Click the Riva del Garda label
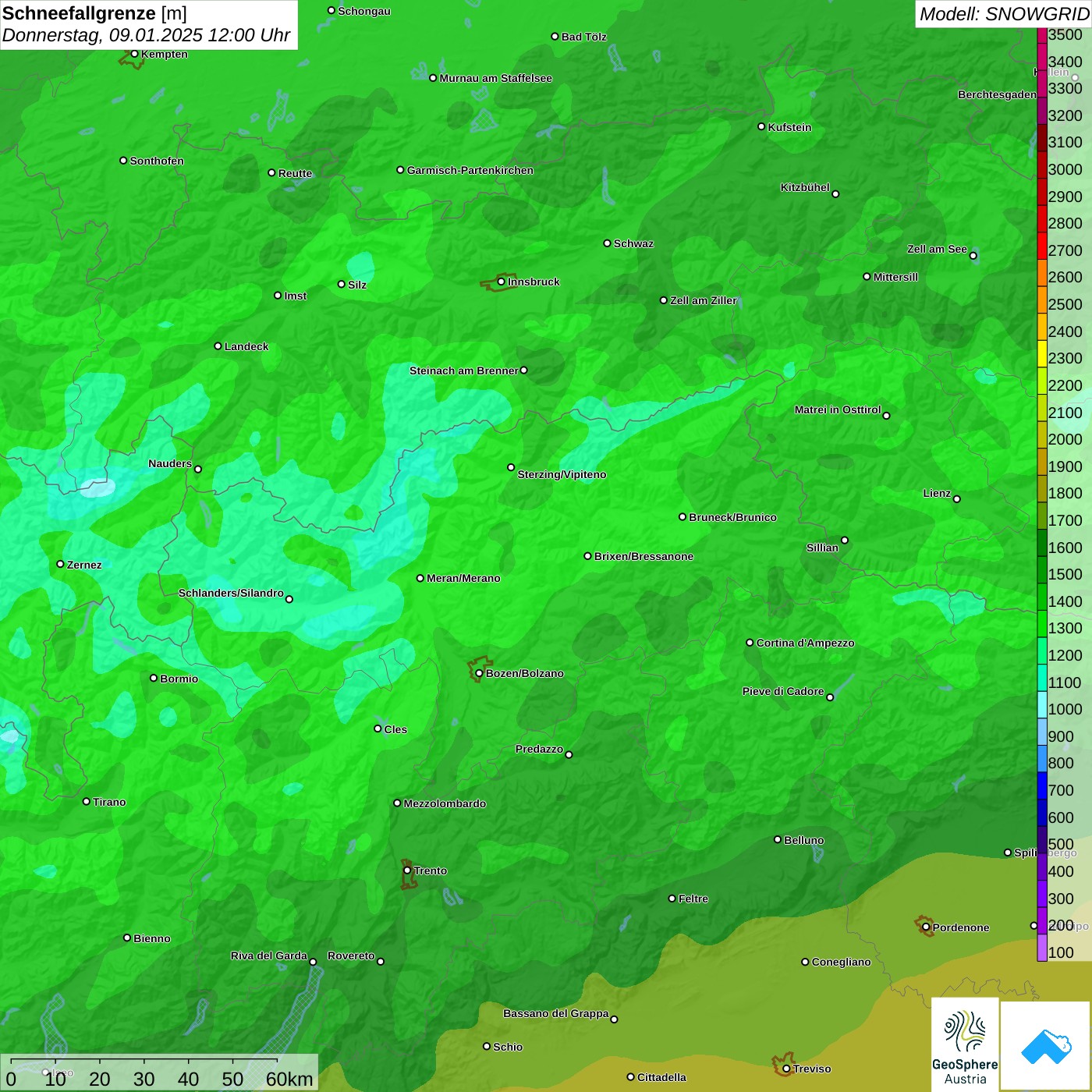Screen dimensions: 1092x1092 269,955
